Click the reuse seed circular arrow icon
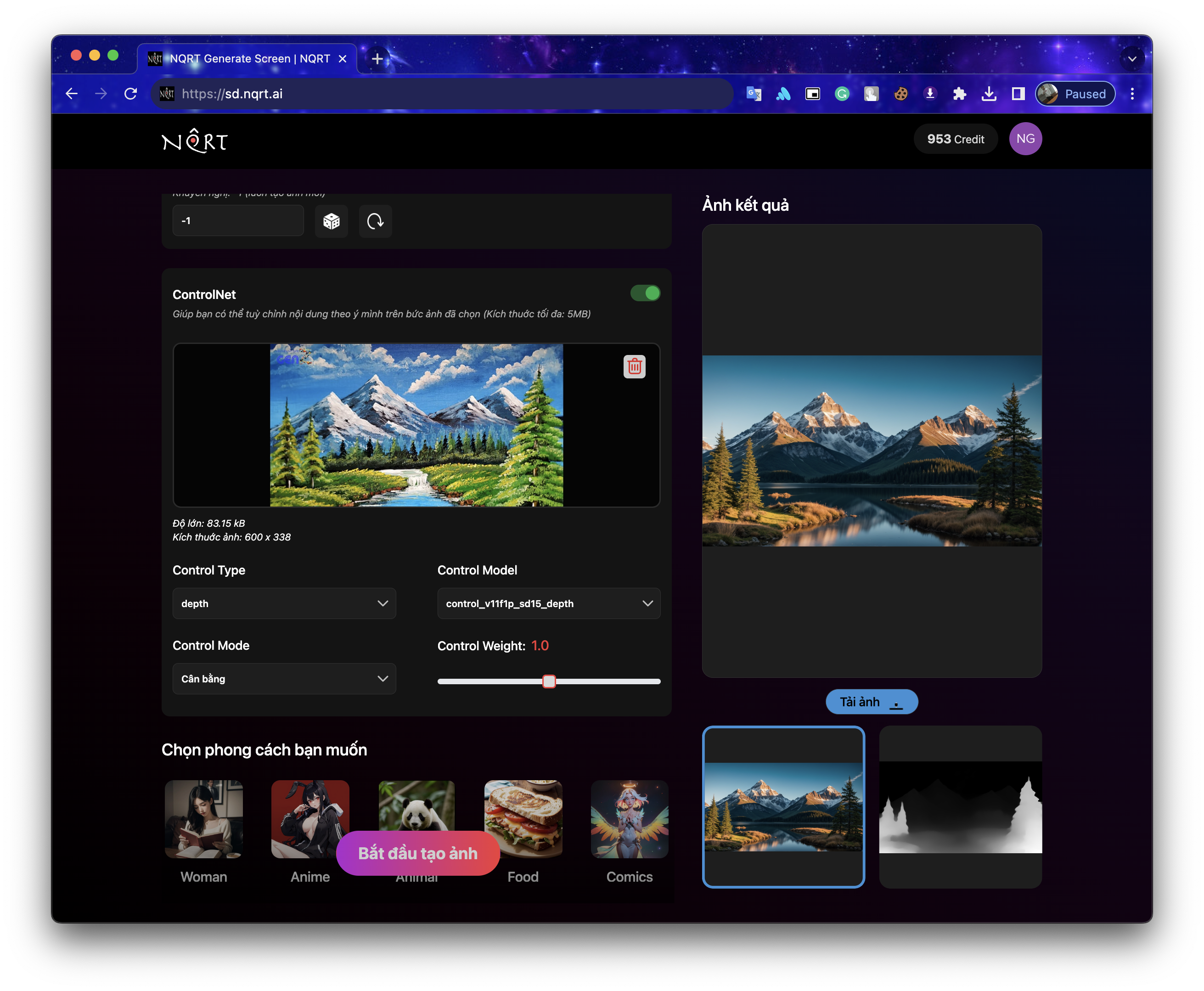Viewport: 1204px width, 991px height. (x=375, y=221)
